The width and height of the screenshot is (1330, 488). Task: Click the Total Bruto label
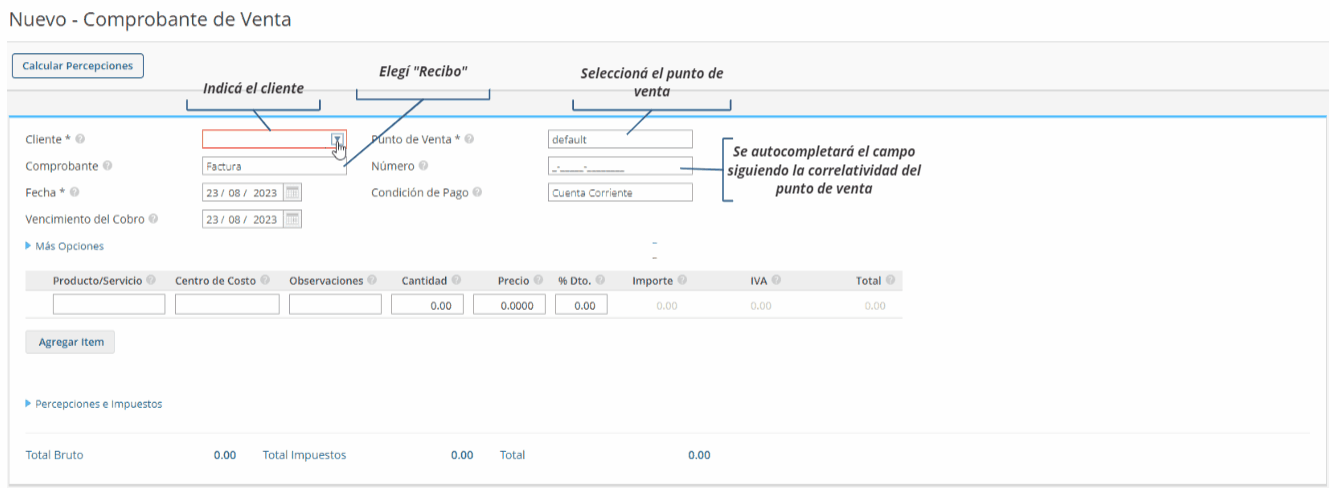click(54, 455)
